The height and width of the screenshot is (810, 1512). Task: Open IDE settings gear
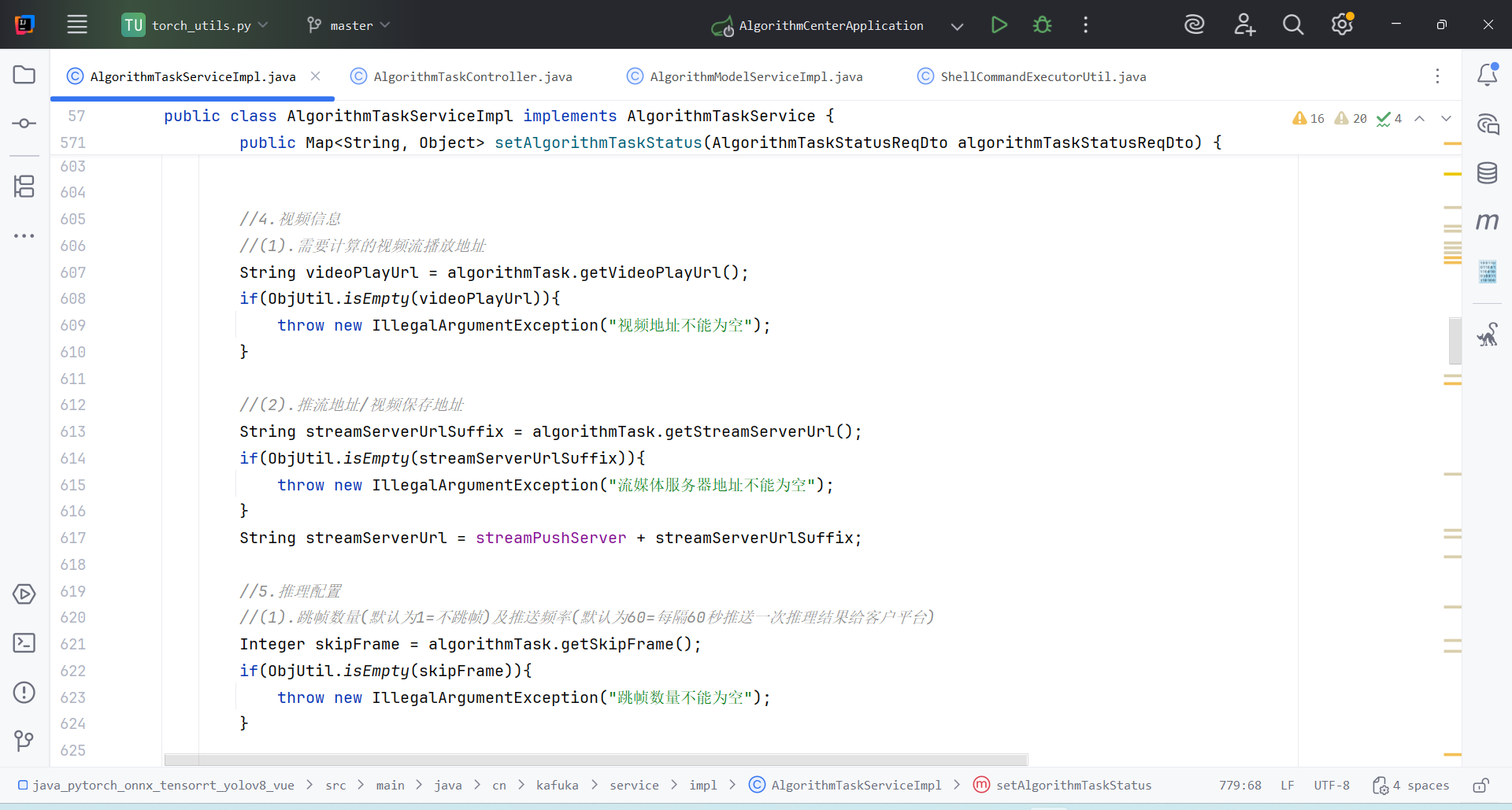1343,25
